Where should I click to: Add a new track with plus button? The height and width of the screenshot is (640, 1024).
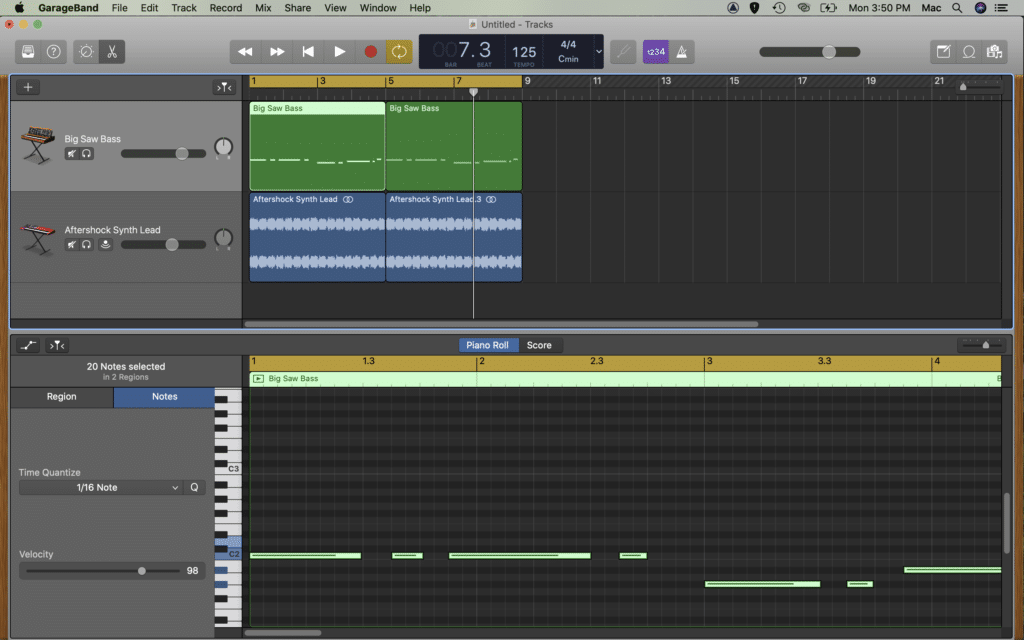(28, 87)
